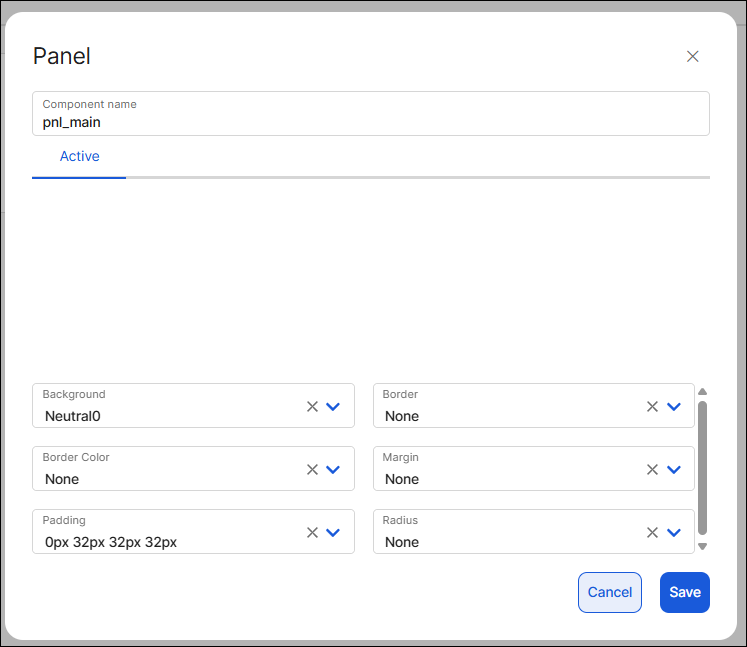747x647 pixels.
Task: Cancel the panel changes
Action: coord(609,592)
